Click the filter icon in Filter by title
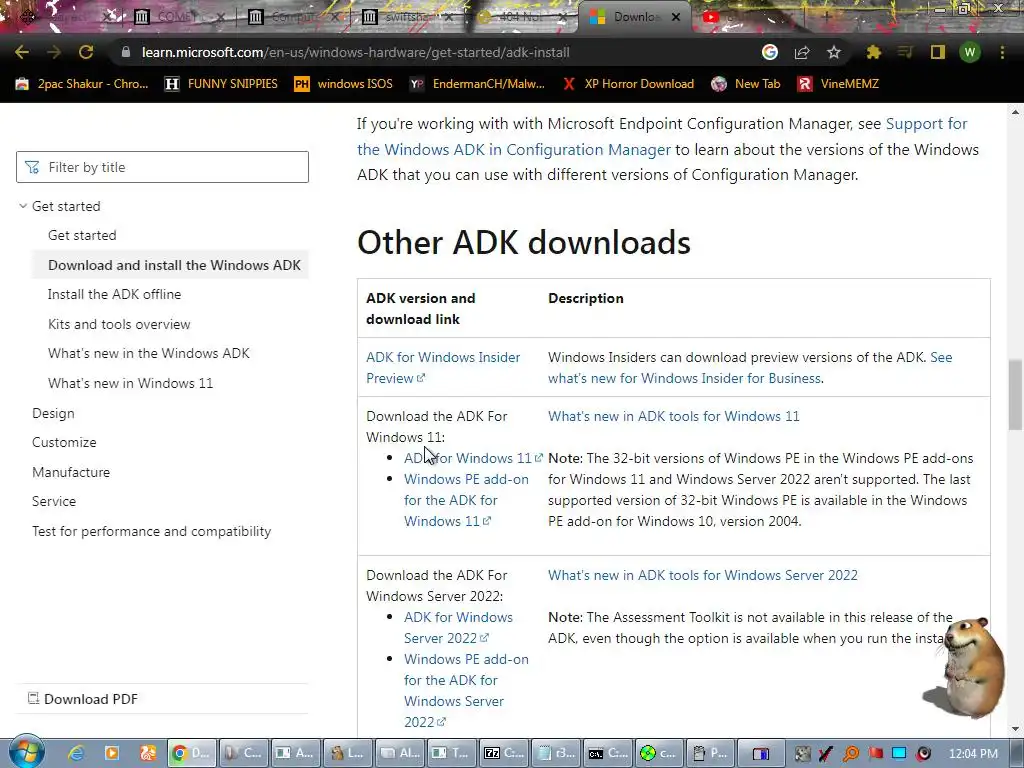The height and width of the screenshot is (768, 1024). [x=32, y=167]
